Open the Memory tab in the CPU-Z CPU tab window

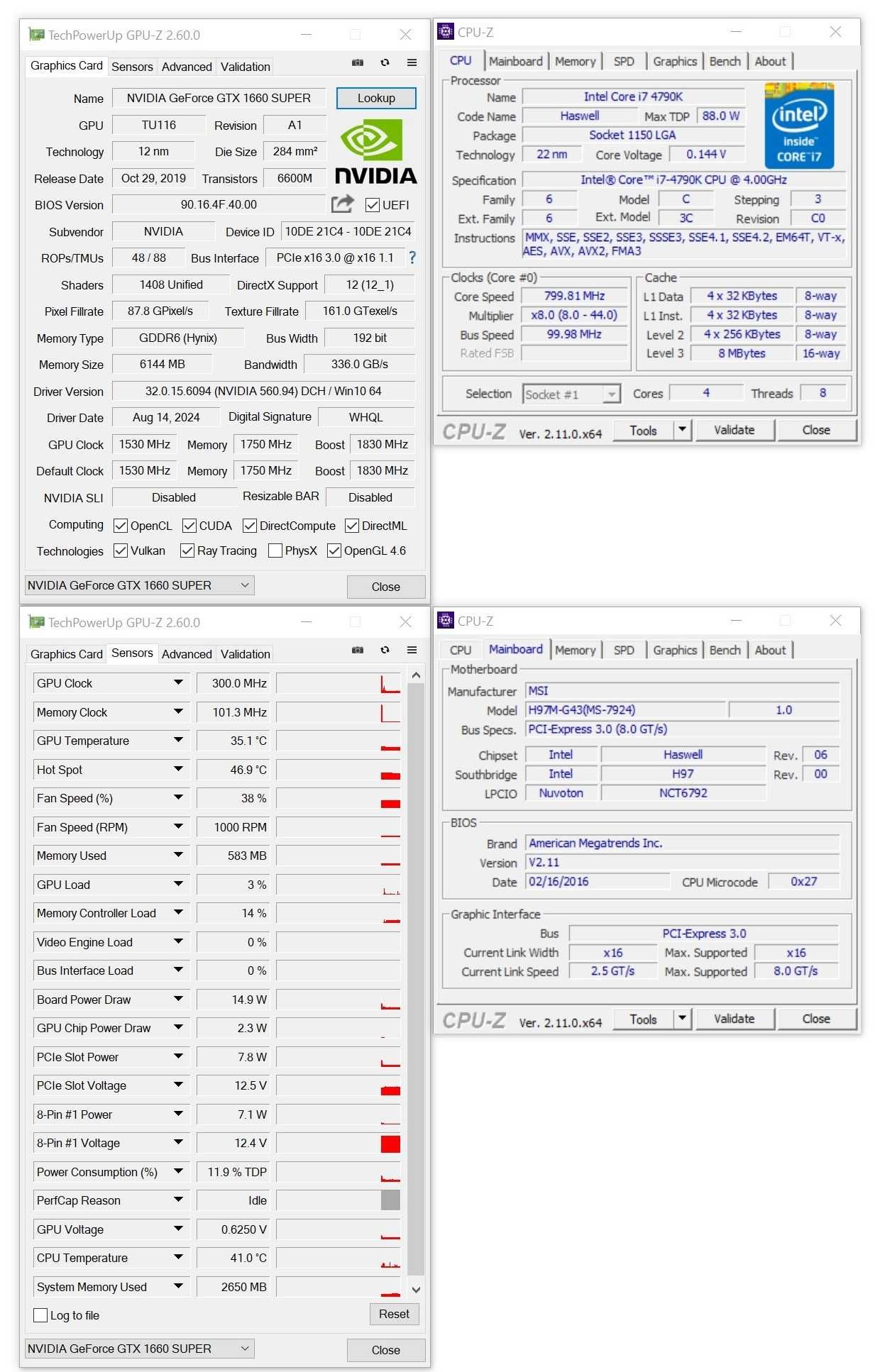[575, 61]
